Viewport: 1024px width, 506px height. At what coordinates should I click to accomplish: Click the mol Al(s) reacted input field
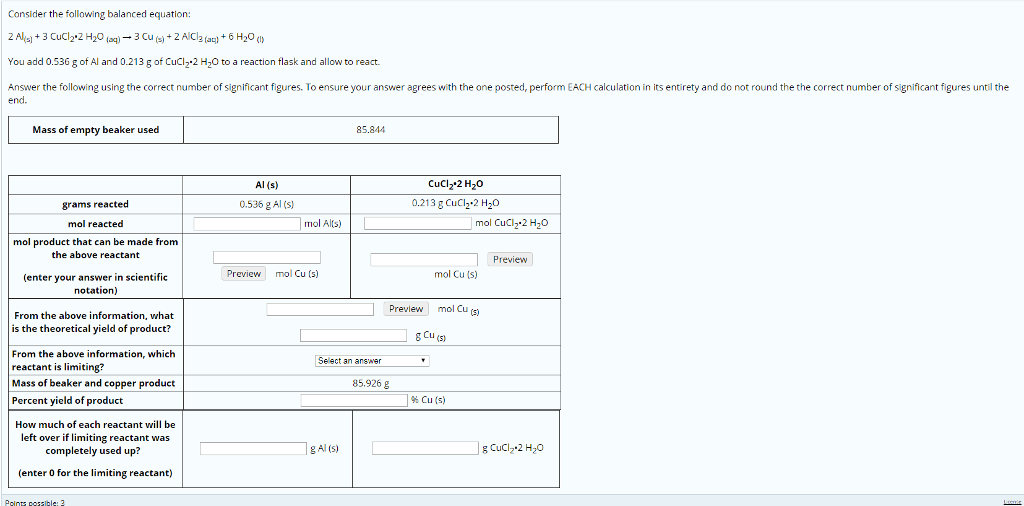click(x=248, y=223)
